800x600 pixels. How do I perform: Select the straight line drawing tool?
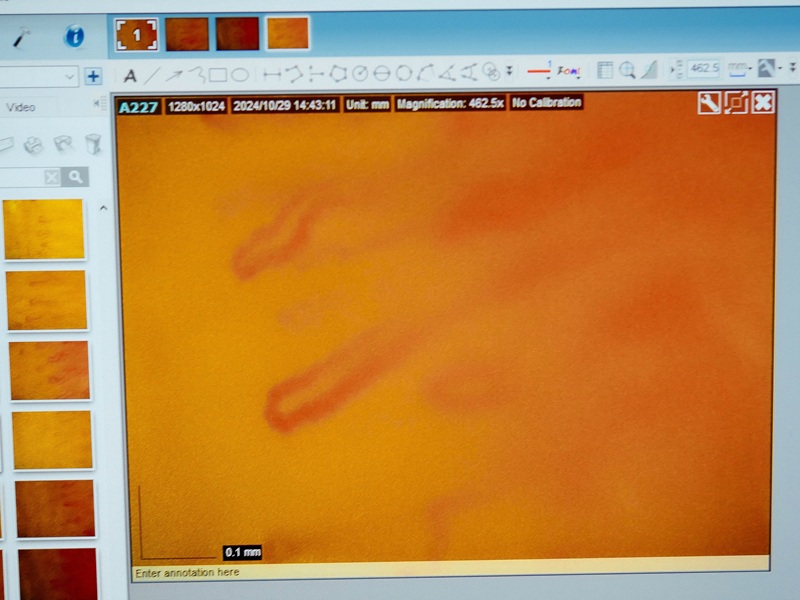pos(152,75)
